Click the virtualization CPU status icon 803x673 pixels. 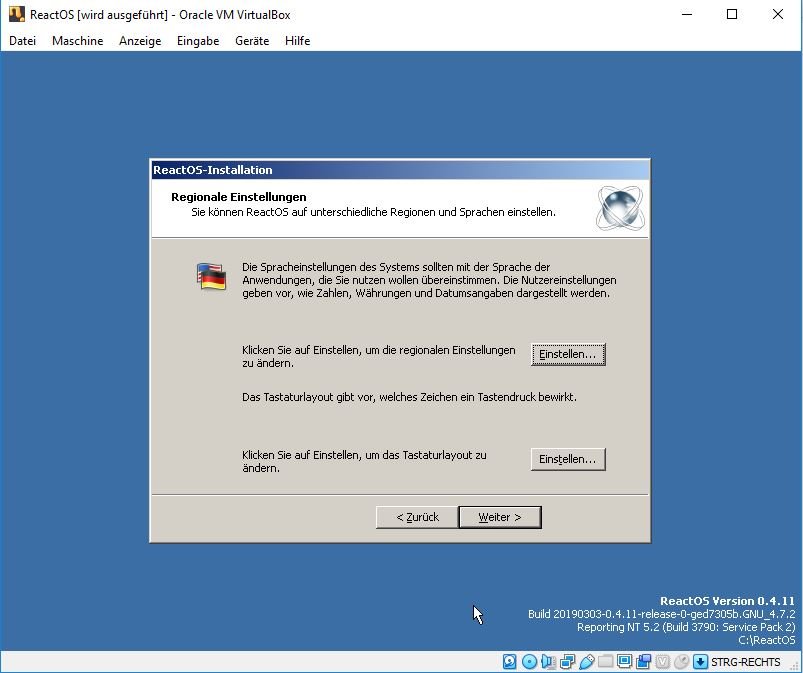point(663,661)
